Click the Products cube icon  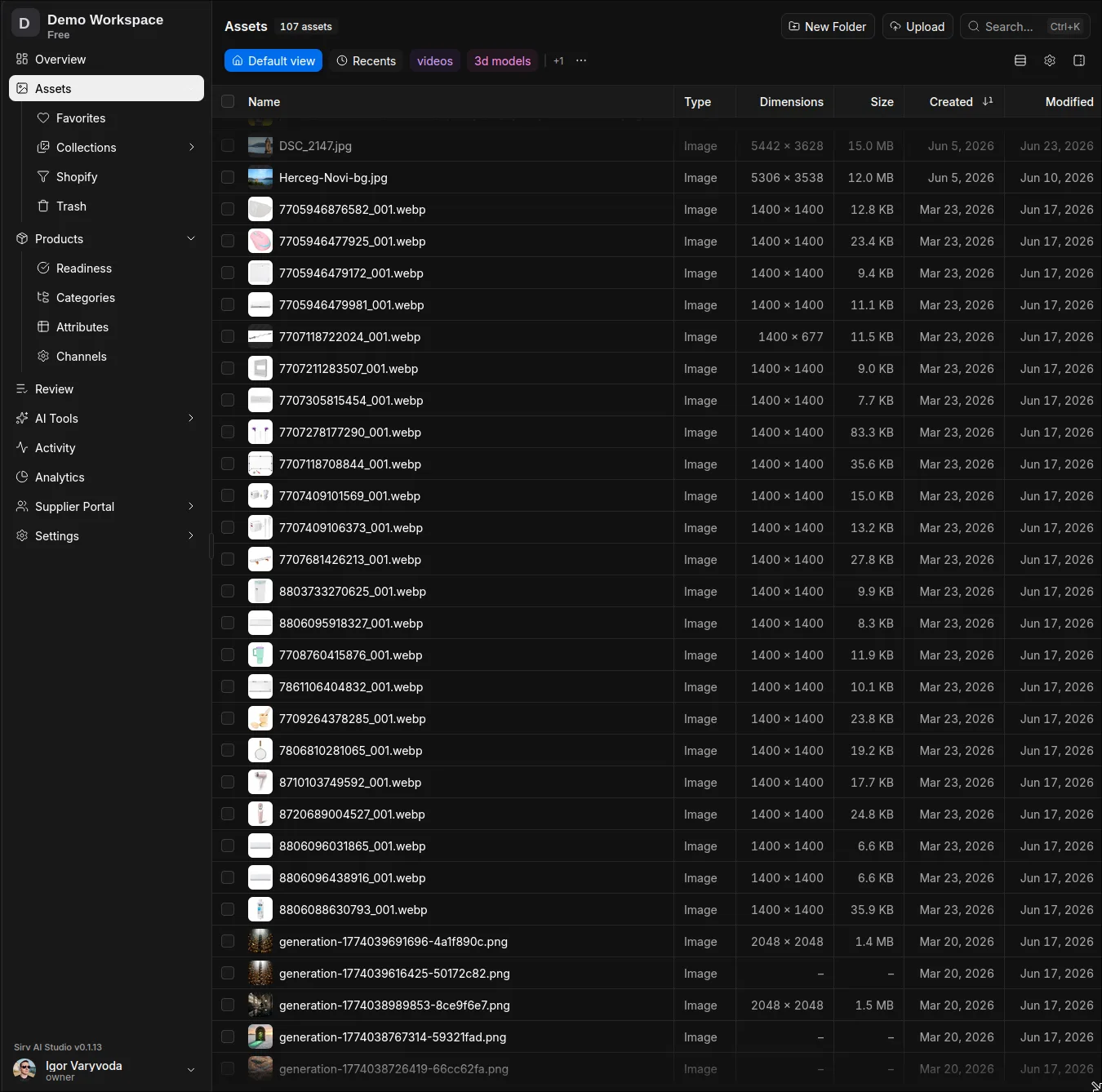click(22, 239)
